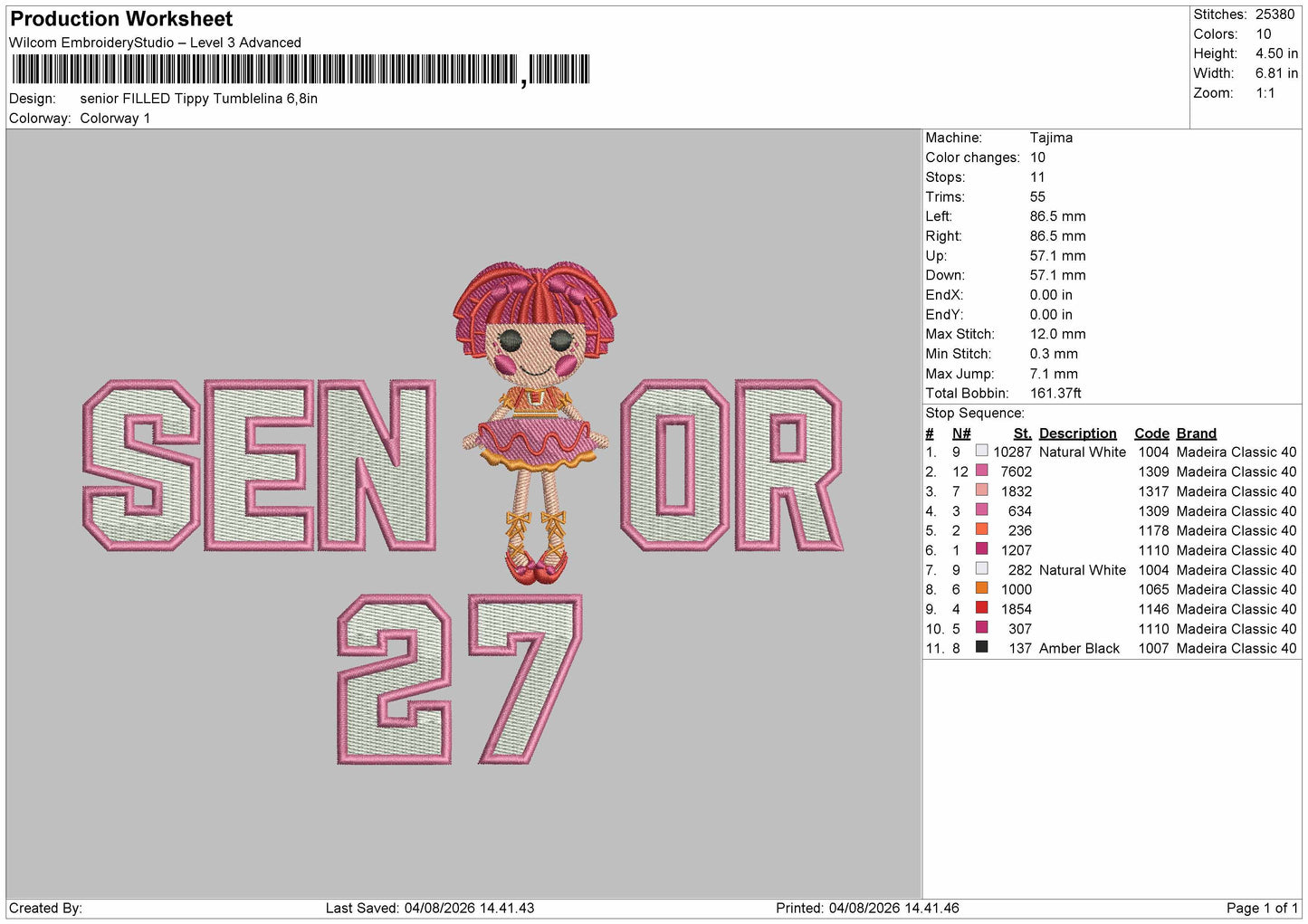
Task: Click the 'Stop Sequence:' label
Action: pos(975,413)
